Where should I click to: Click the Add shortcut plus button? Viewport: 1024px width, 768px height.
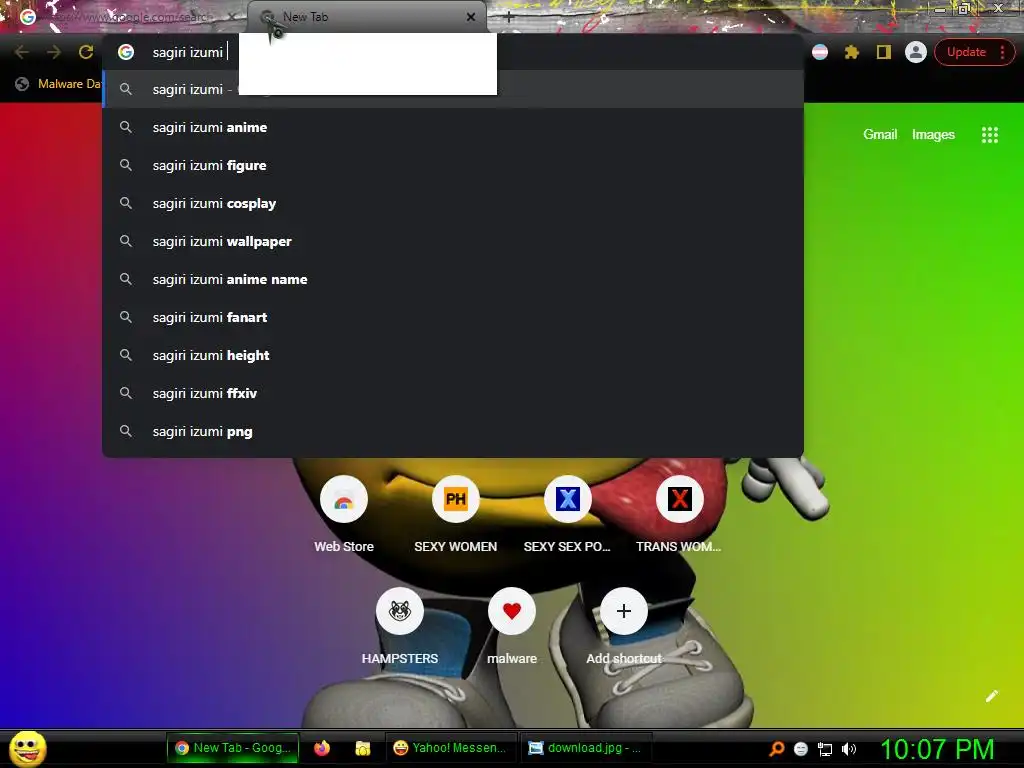coord(624,611)
